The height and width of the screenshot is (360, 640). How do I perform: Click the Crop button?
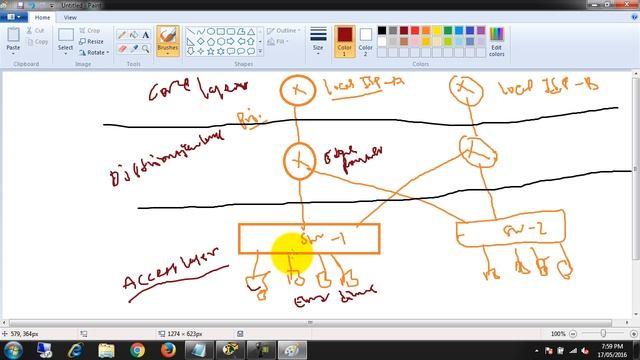click(x=90, y=31)
